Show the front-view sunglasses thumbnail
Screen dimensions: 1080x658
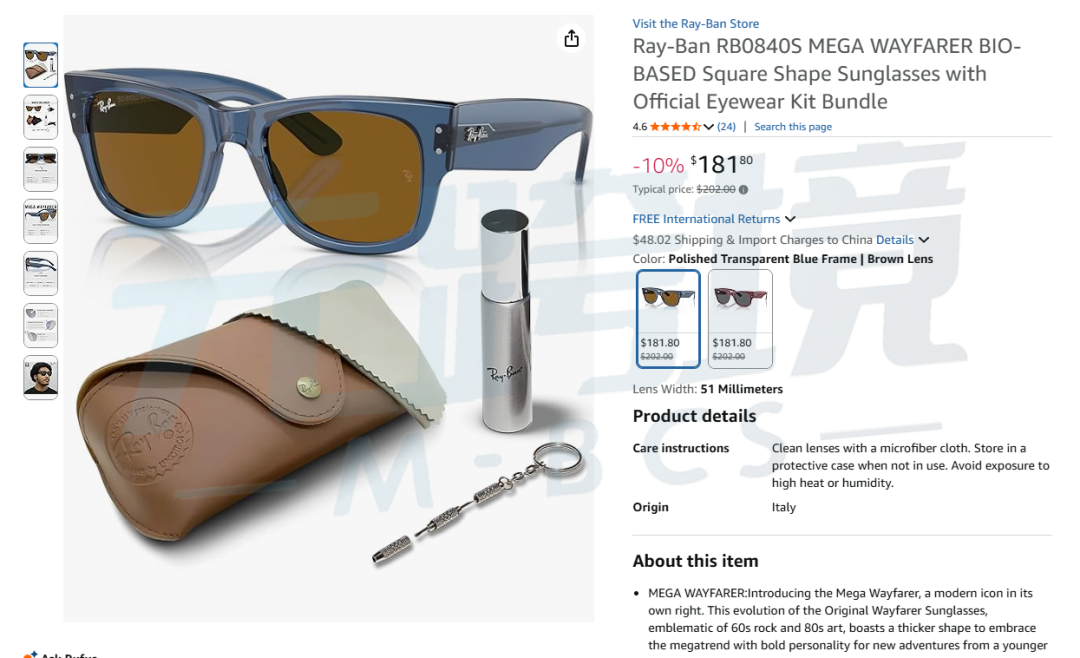click(41, 169)
